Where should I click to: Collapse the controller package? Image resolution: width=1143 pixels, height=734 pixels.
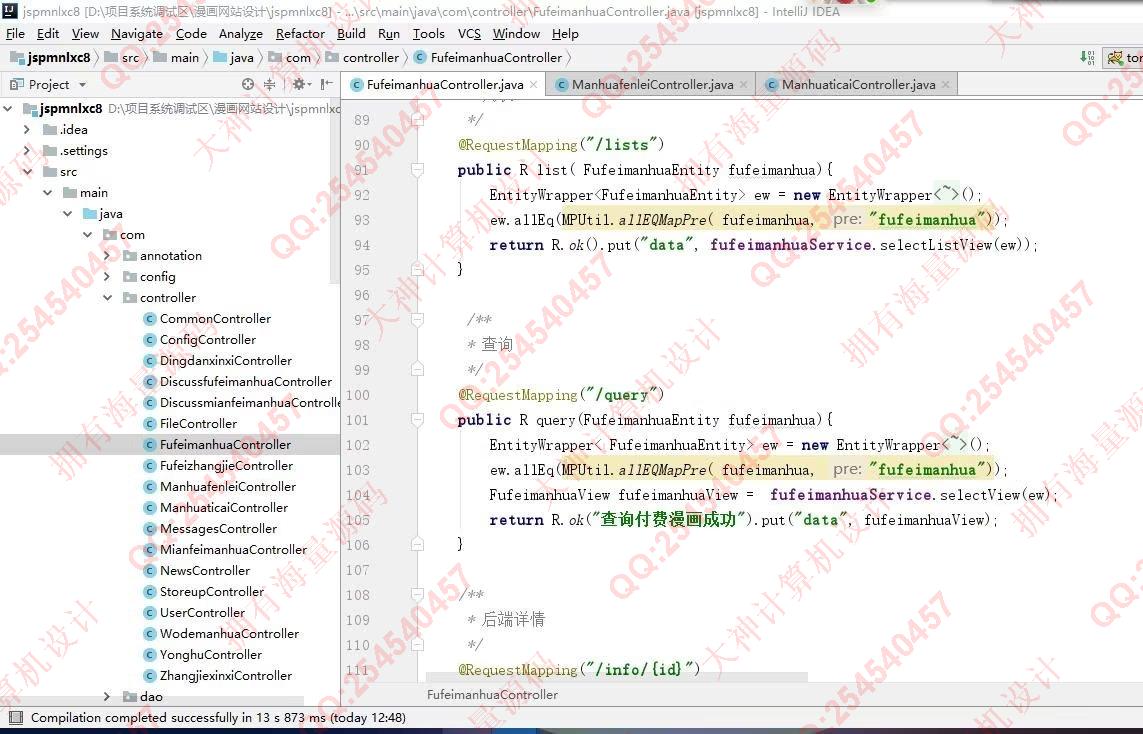point(107,297)
